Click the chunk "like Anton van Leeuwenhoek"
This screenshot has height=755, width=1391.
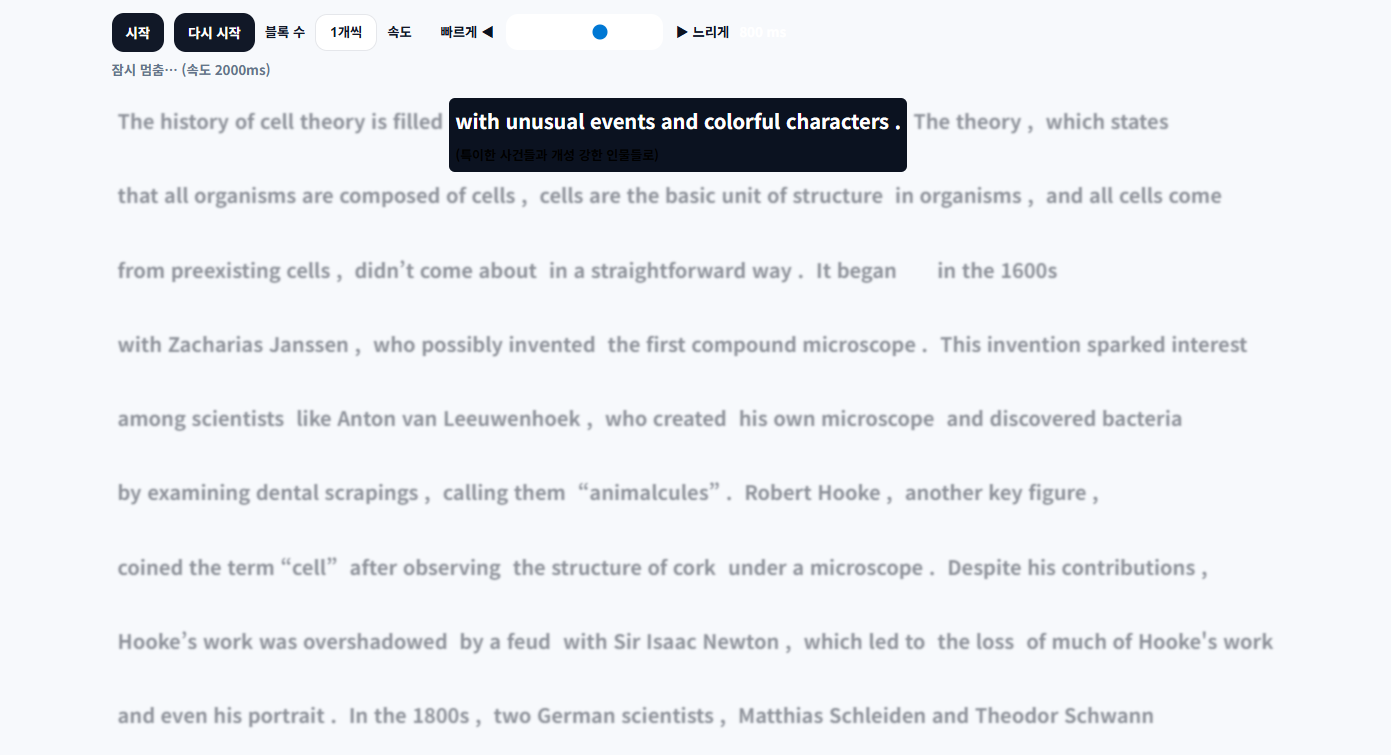(x=438, y=419)
